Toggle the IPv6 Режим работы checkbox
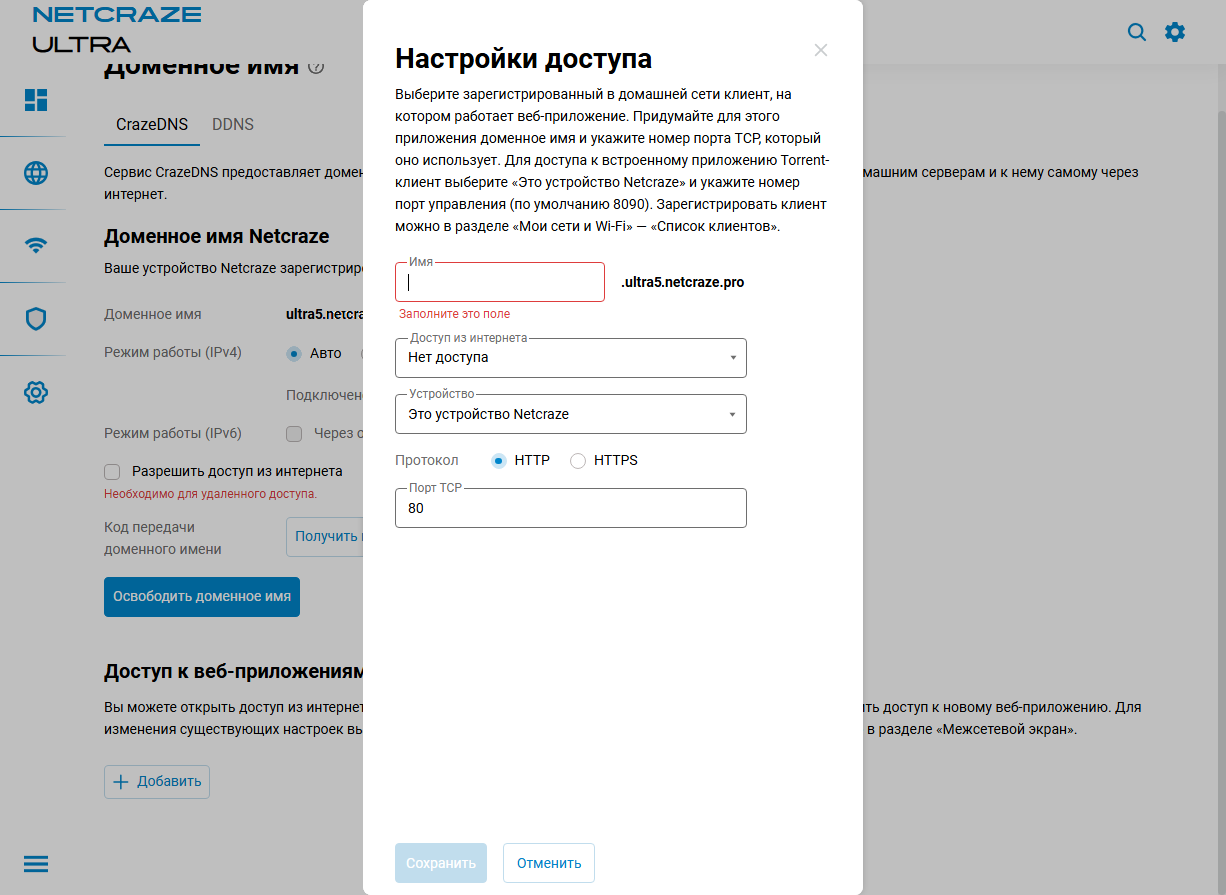Screen dimensions: 1226x895 pos(294,434)
